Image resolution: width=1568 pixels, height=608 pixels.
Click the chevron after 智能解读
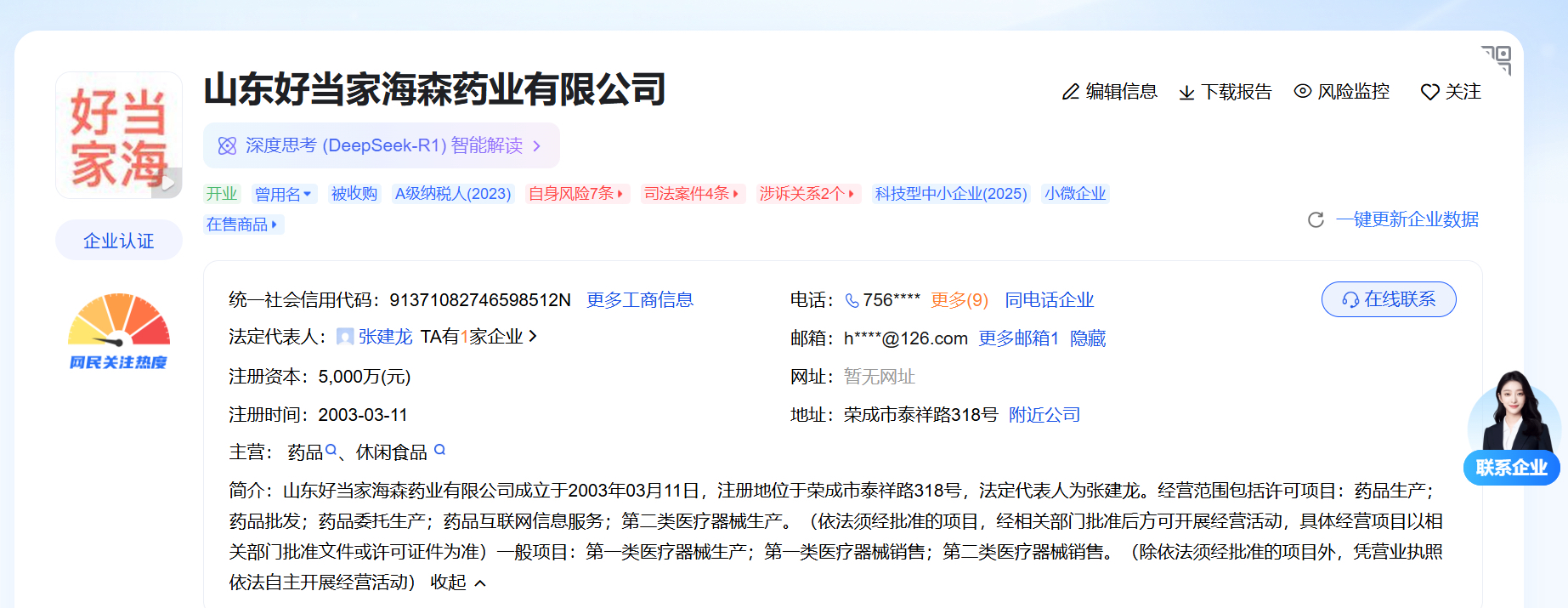coord(536,146)
